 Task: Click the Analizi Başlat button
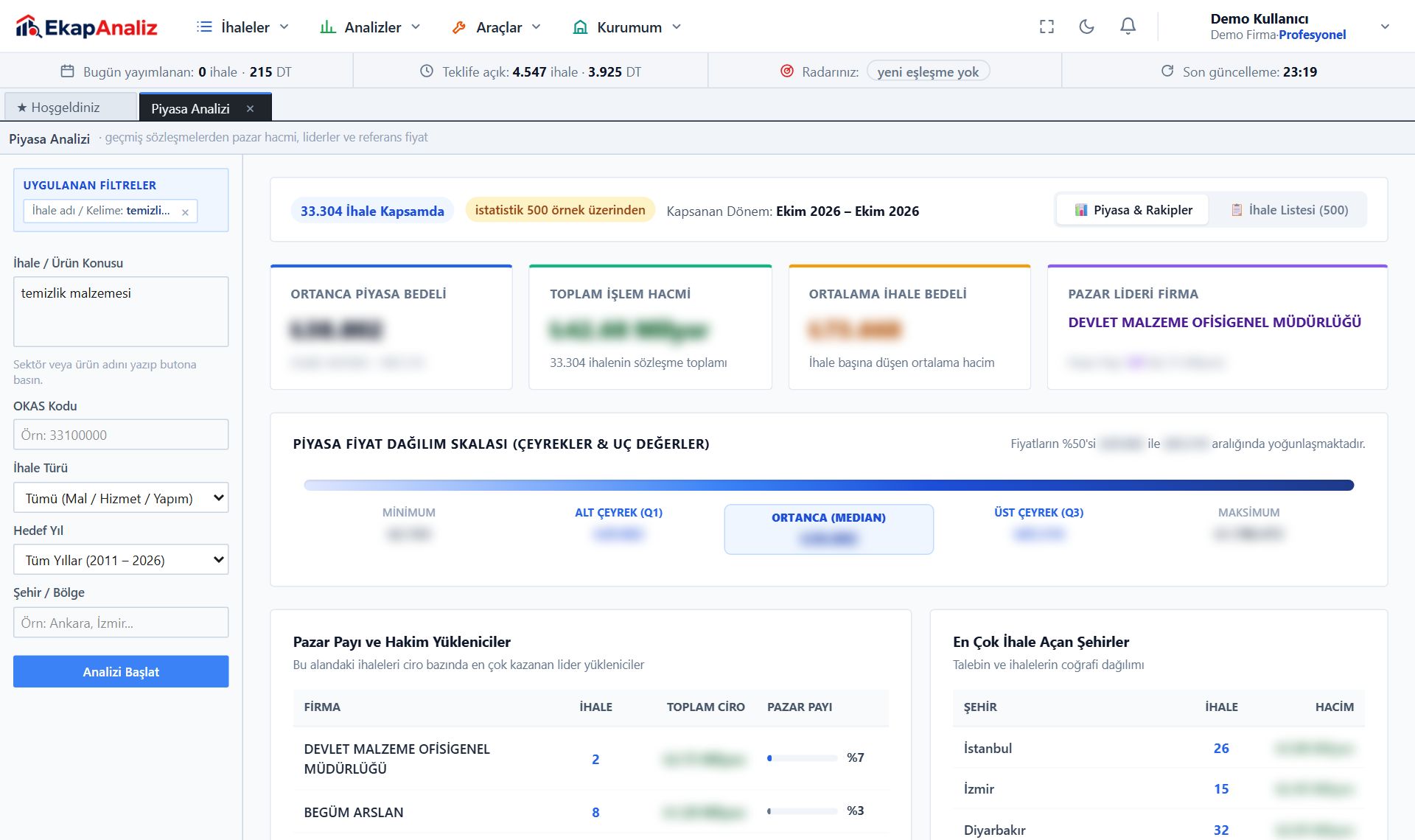[x=121, y=671]
